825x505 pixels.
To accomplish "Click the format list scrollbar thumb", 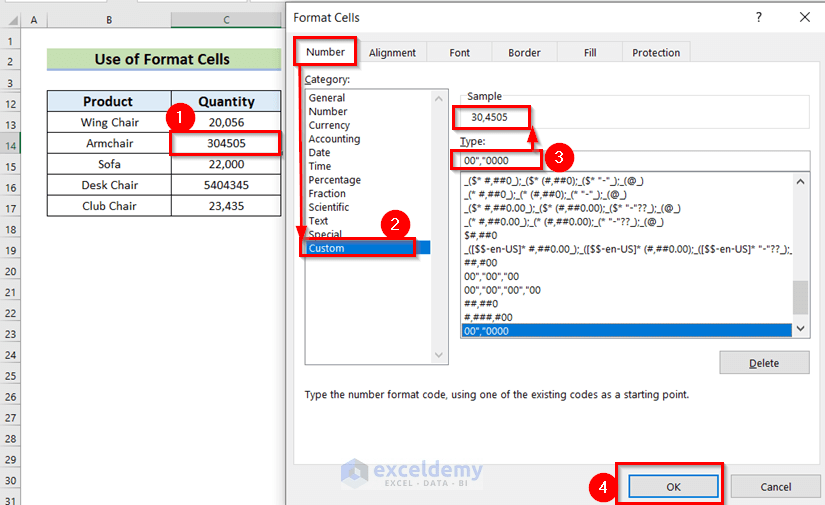I will pyautogui.click(x=800, y=297).
